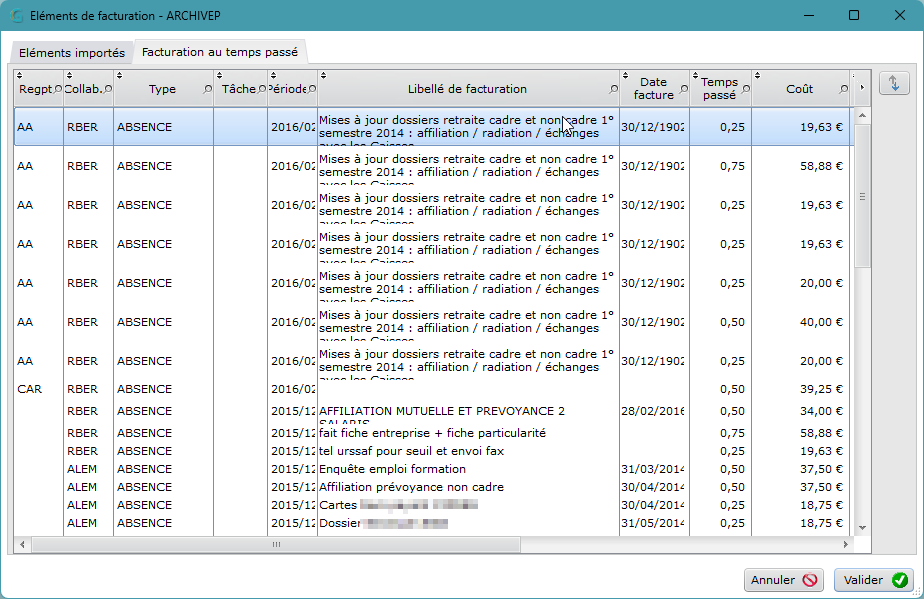Click magnifier in Libellé de facturation header

point(613,90)
